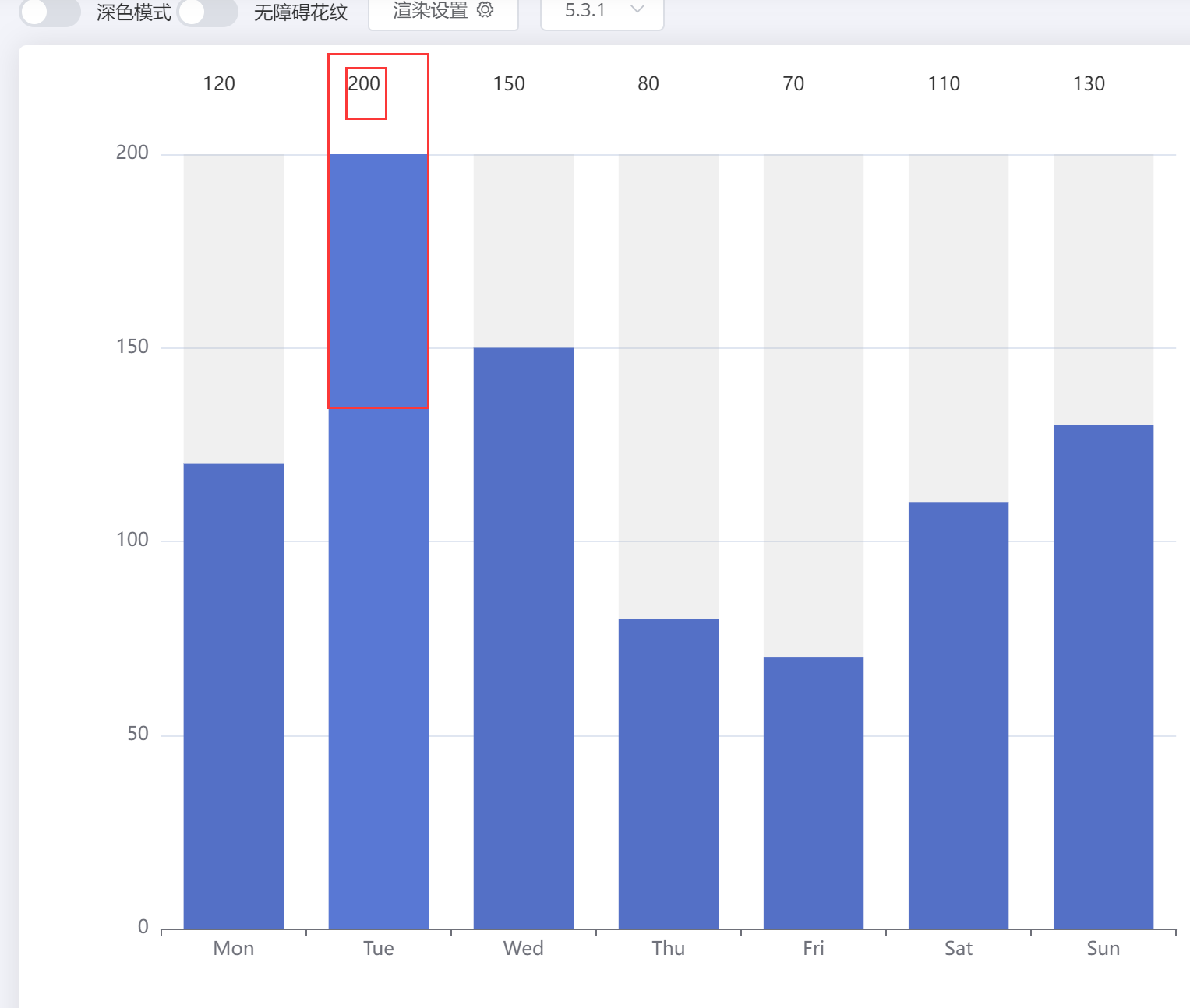Click the value label 130 above Sun
1190x1008 pixels.
point(1089,84)
